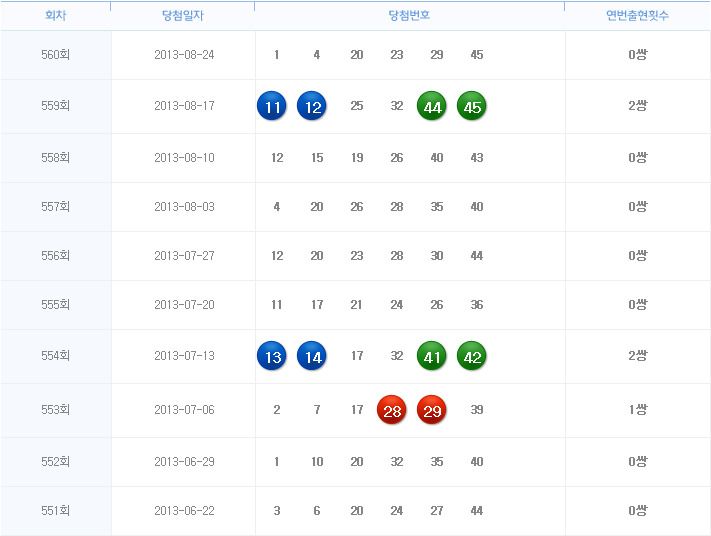711x536 pixels.
Task: Click 0쌍 count in row 558회
Action: point(638,158)
